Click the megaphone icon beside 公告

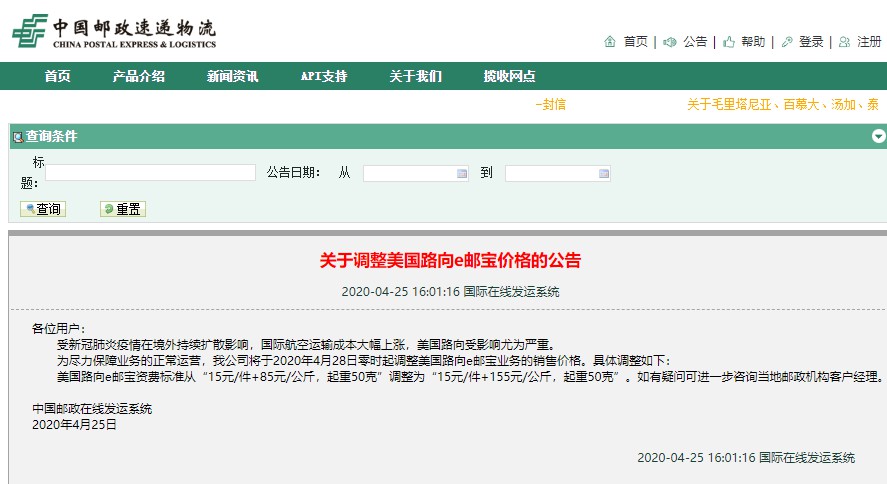pos(670,42)
